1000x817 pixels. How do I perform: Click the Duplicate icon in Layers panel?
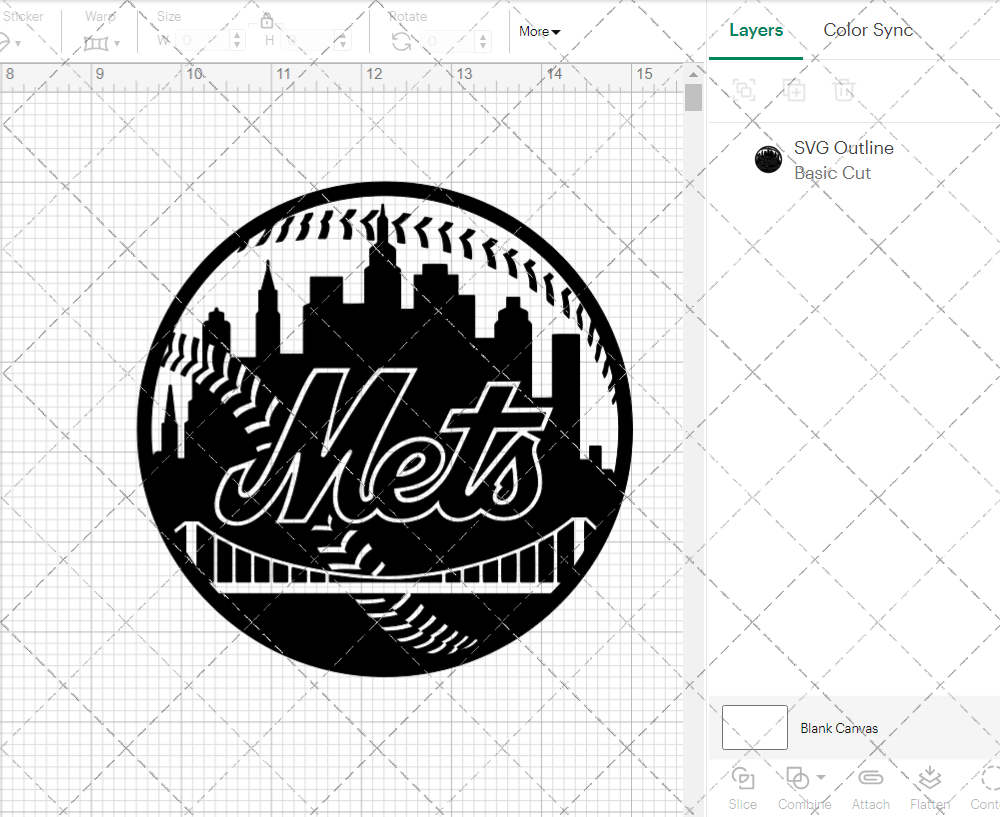795,90
